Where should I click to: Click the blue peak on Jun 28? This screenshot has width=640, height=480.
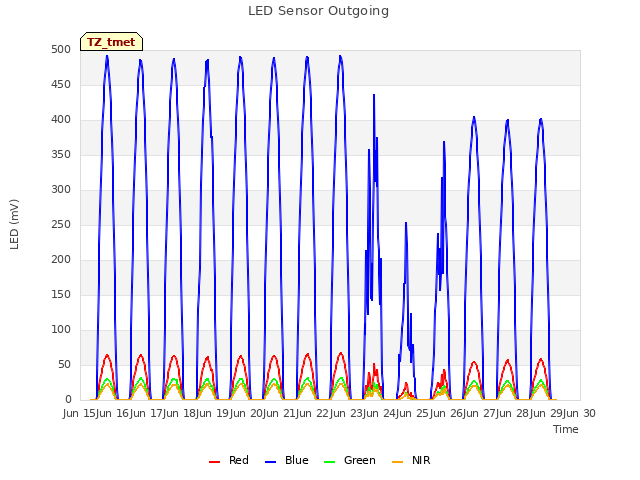pyautogui.click(x=541, y=119)
